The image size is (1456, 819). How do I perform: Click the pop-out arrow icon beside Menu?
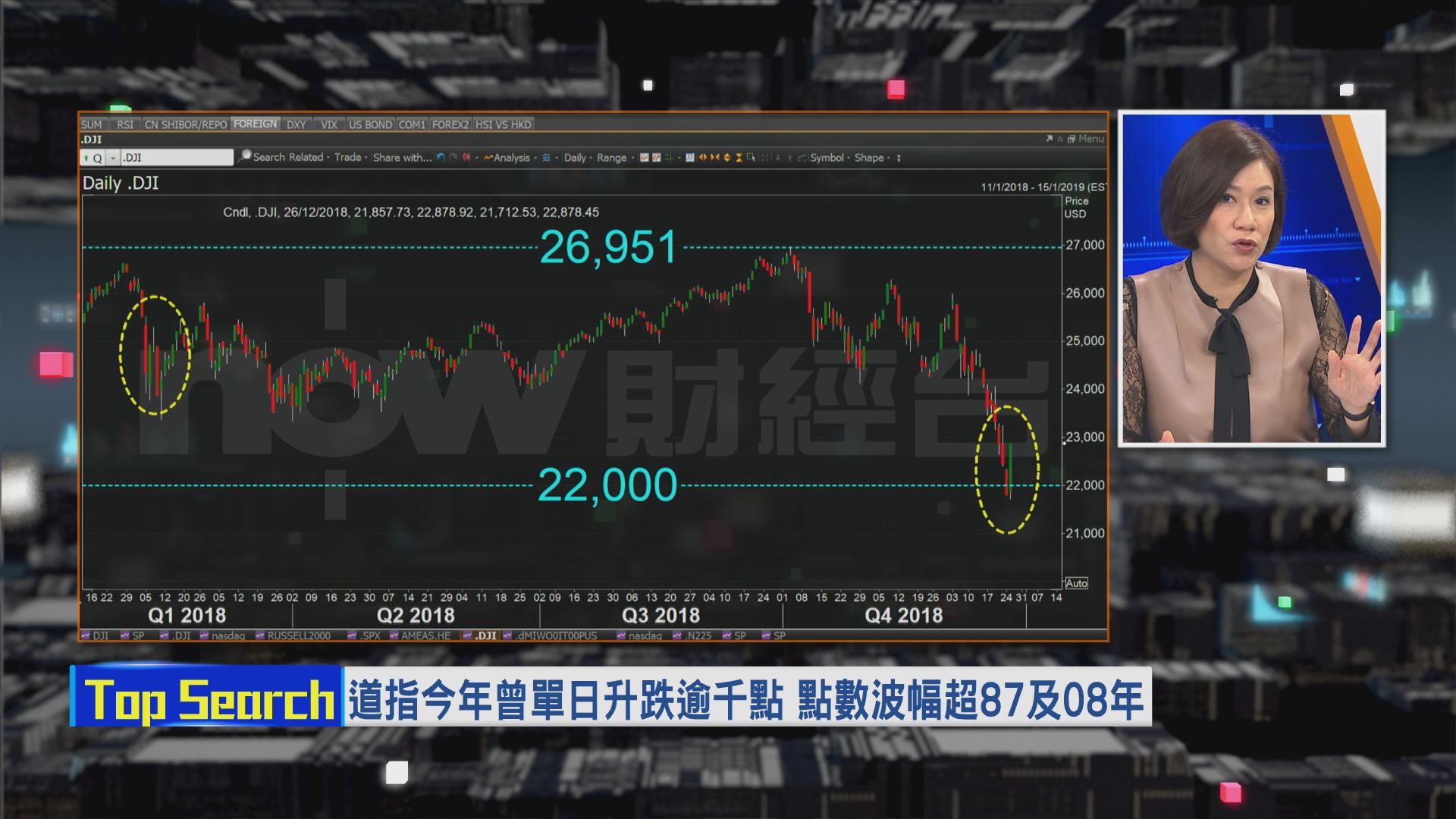click(x=1050, y=139)
